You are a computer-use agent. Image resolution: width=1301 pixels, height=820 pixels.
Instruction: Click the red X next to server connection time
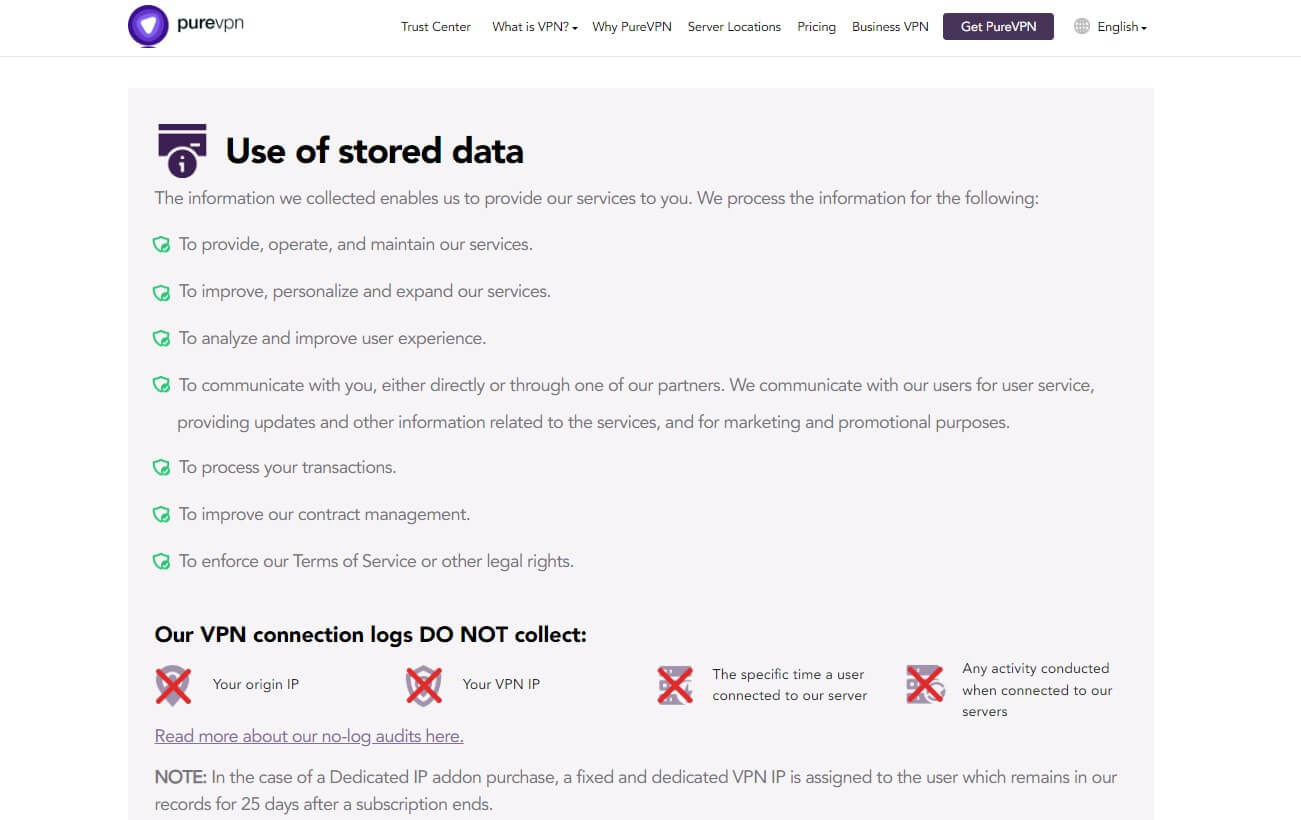[x=675, y=684]
